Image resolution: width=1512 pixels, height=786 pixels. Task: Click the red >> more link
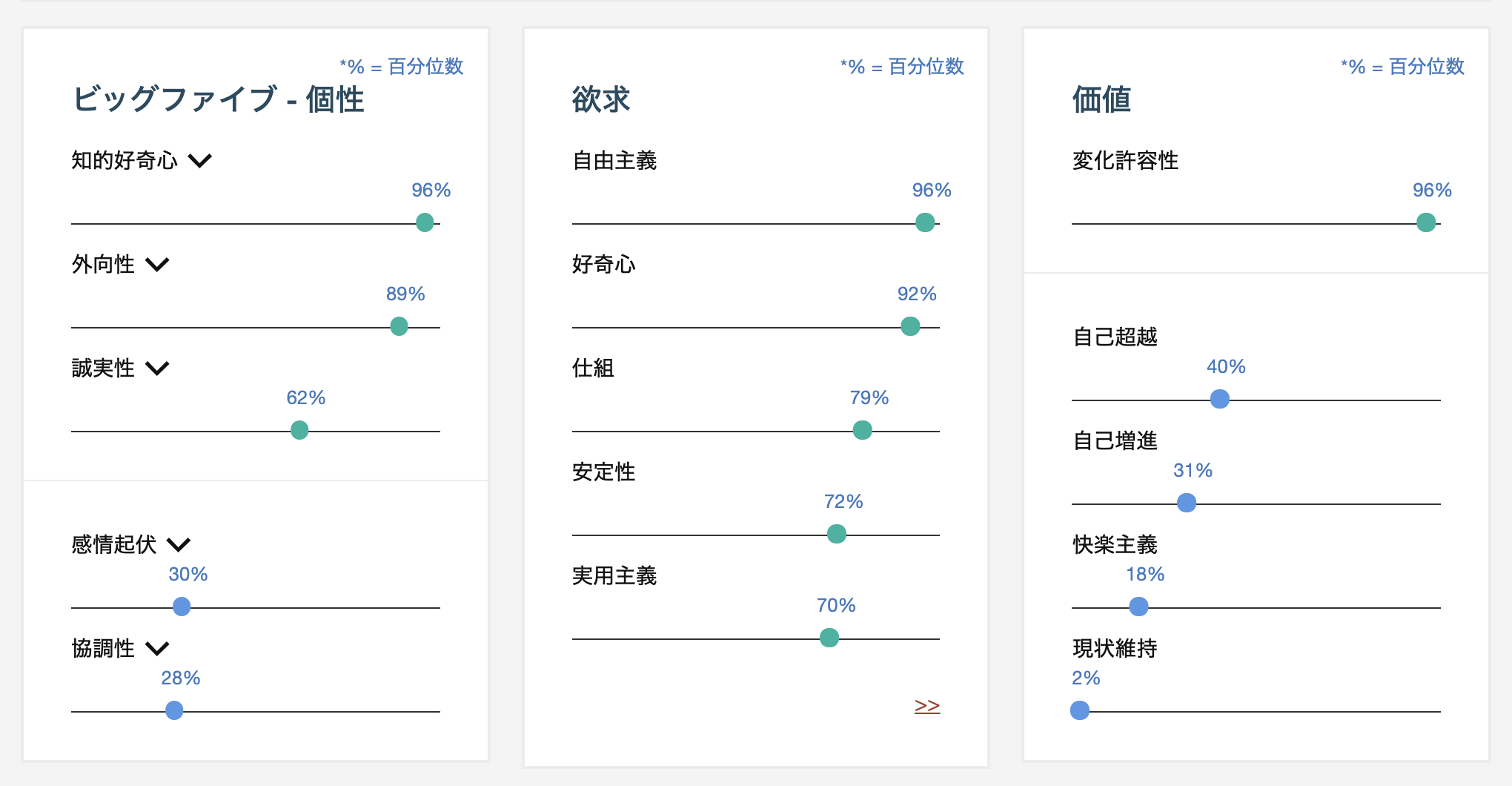(926, 706)
